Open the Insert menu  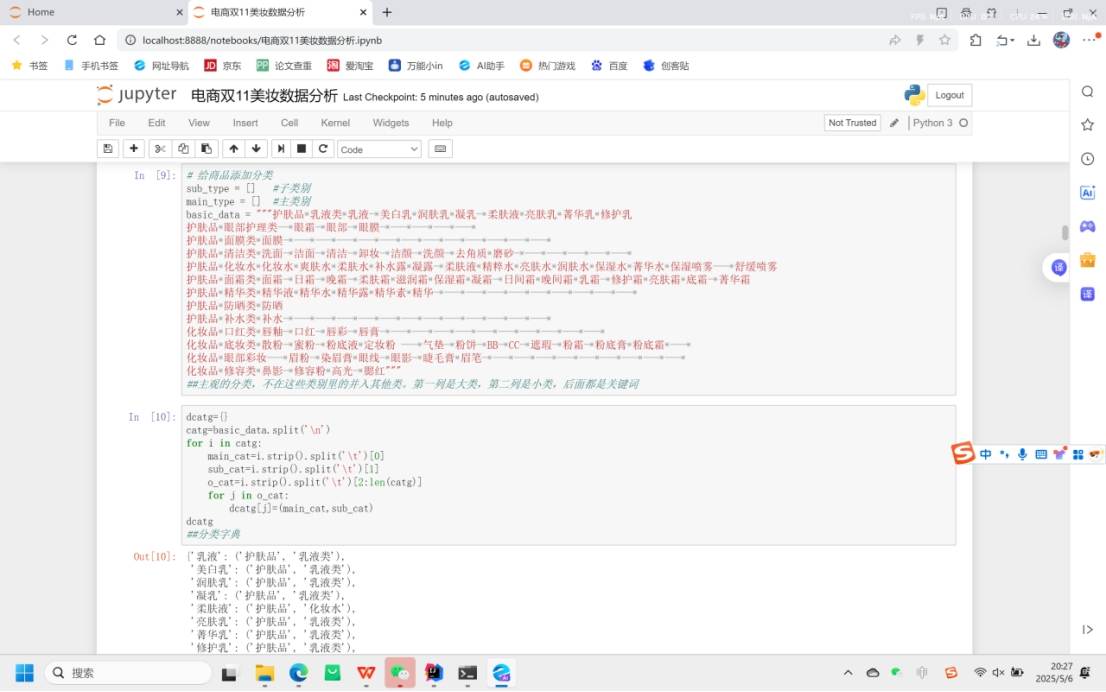[x=245, y=123]
